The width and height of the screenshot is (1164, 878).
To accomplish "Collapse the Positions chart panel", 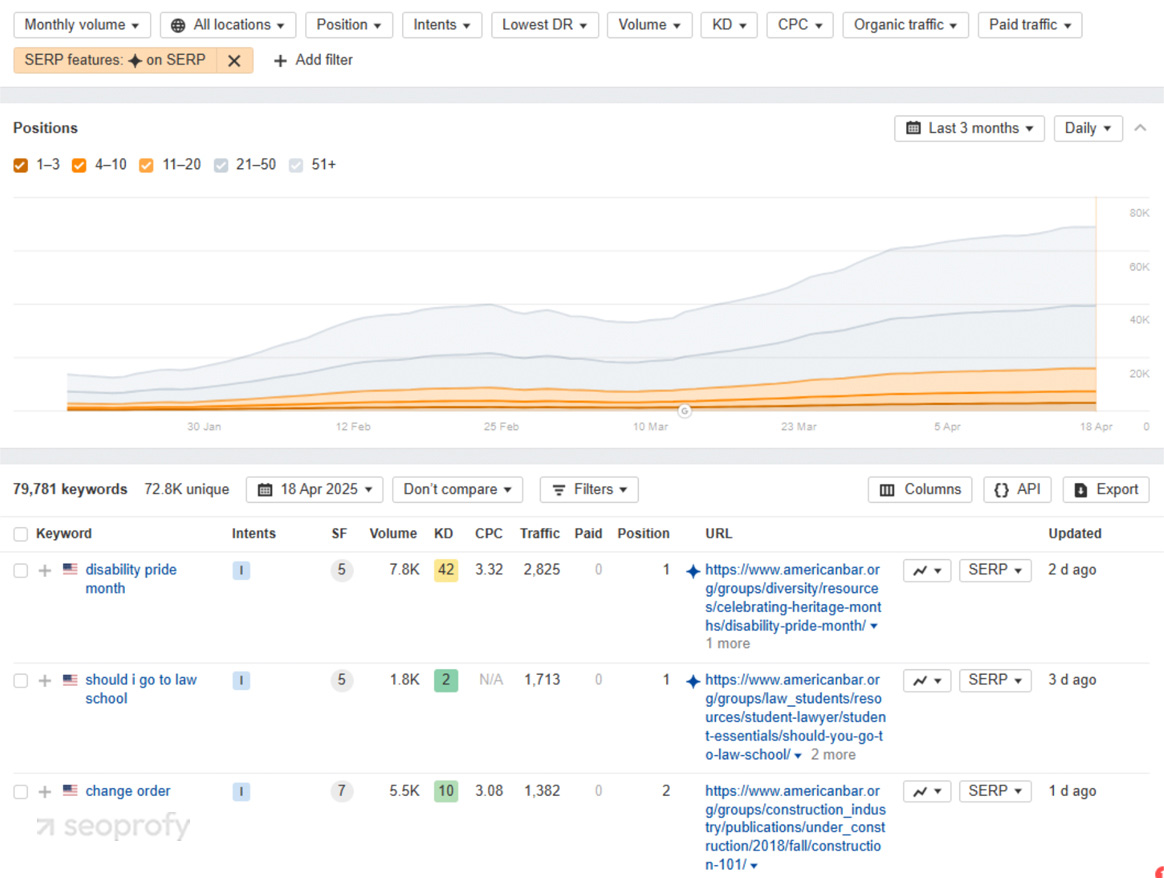I will click(x=1140, y=128).
